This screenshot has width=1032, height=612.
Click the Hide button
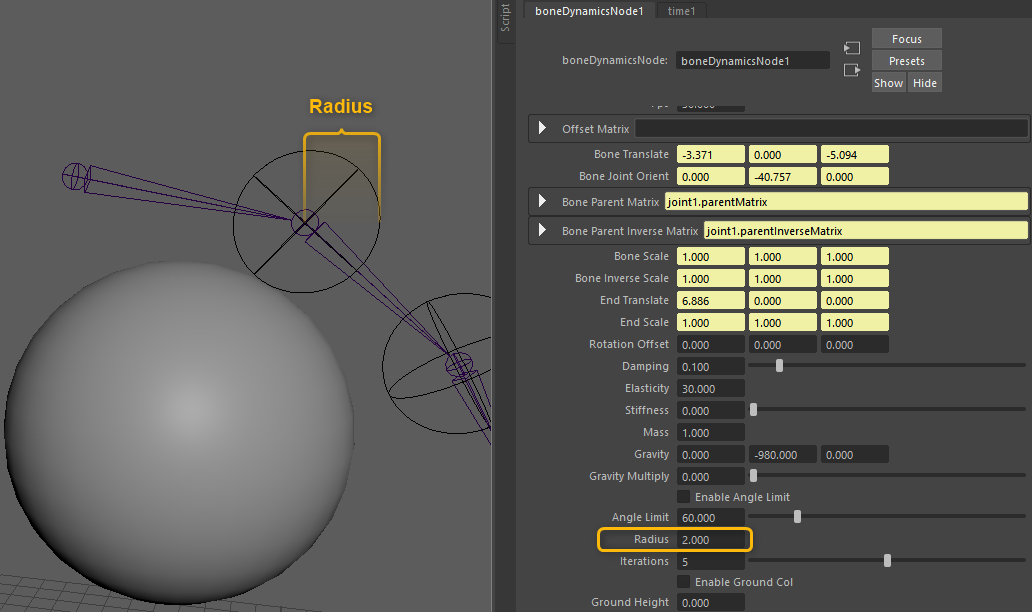tap(925, 83)
